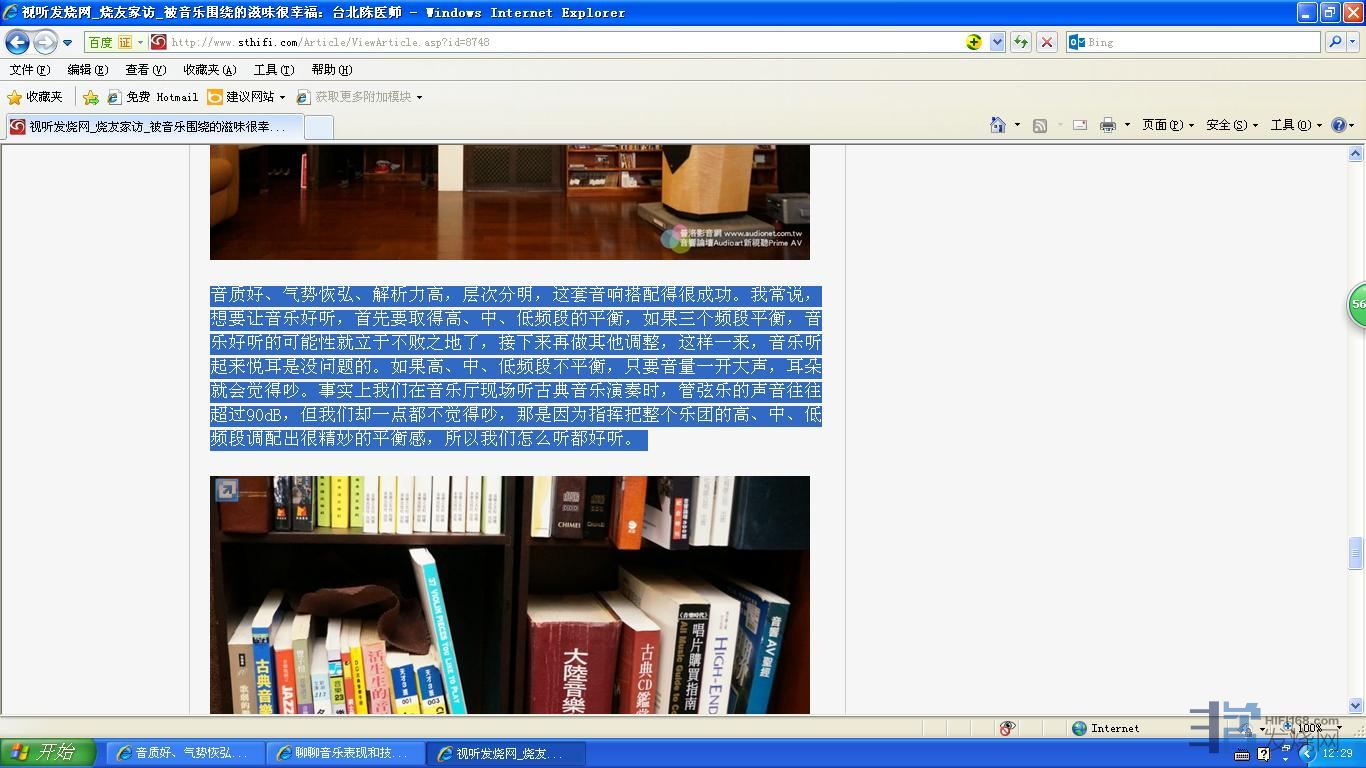Click the Home page icon
The height and width of the screenshot is (768, 1366).
[997, 125]
